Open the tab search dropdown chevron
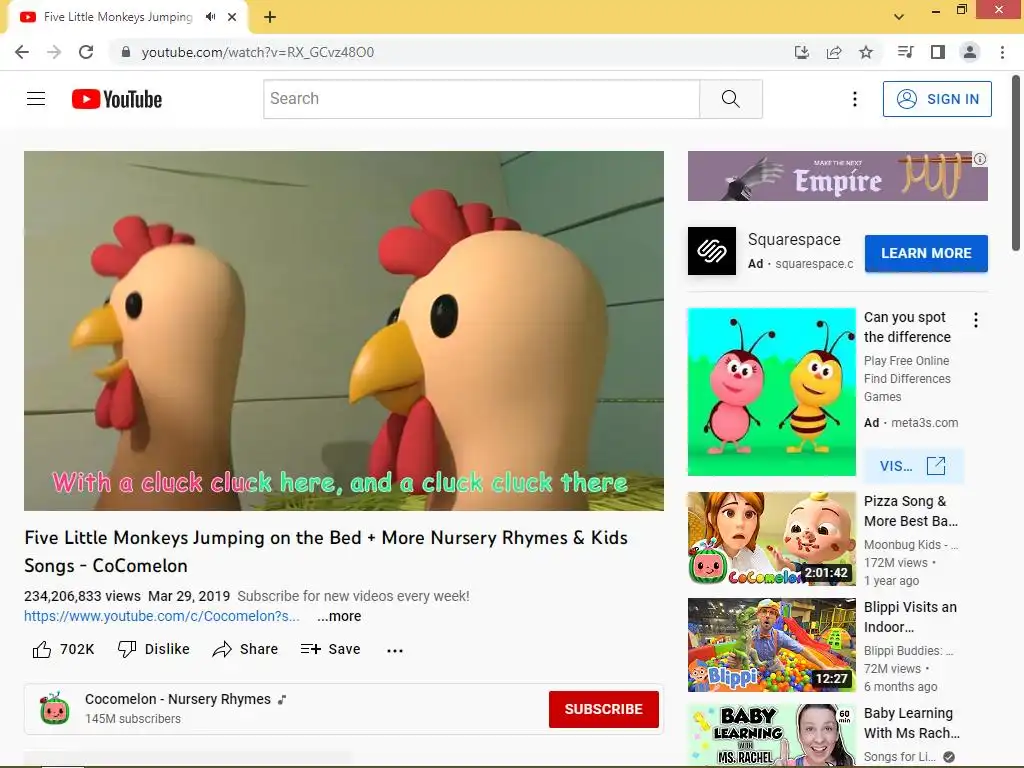 coord(899,17)
